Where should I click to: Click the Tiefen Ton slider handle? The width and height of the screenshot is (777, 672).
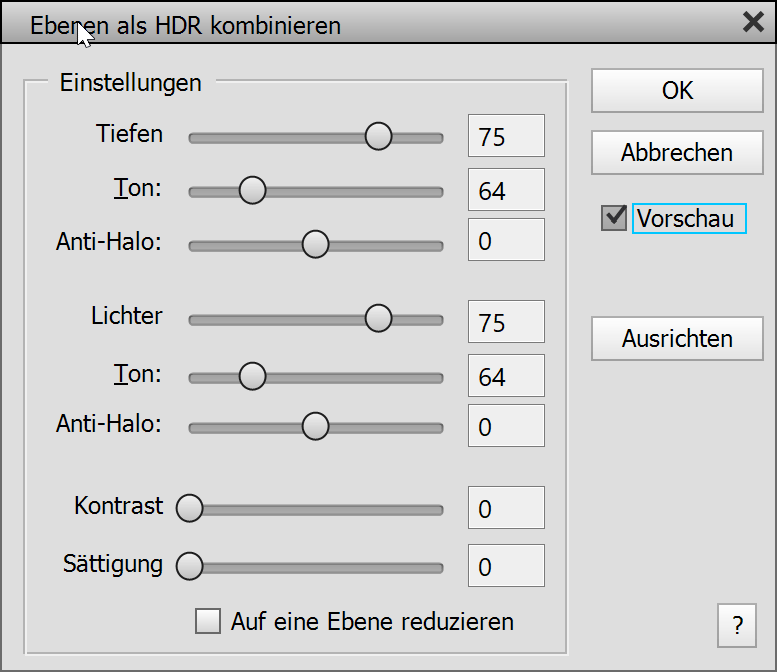coord(252,190)
